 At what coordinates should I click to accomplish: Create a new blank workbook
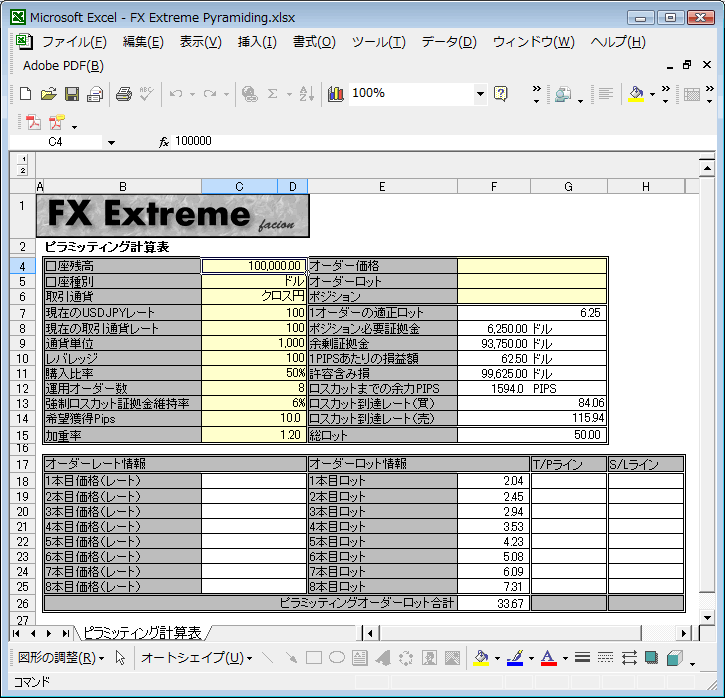25,94
